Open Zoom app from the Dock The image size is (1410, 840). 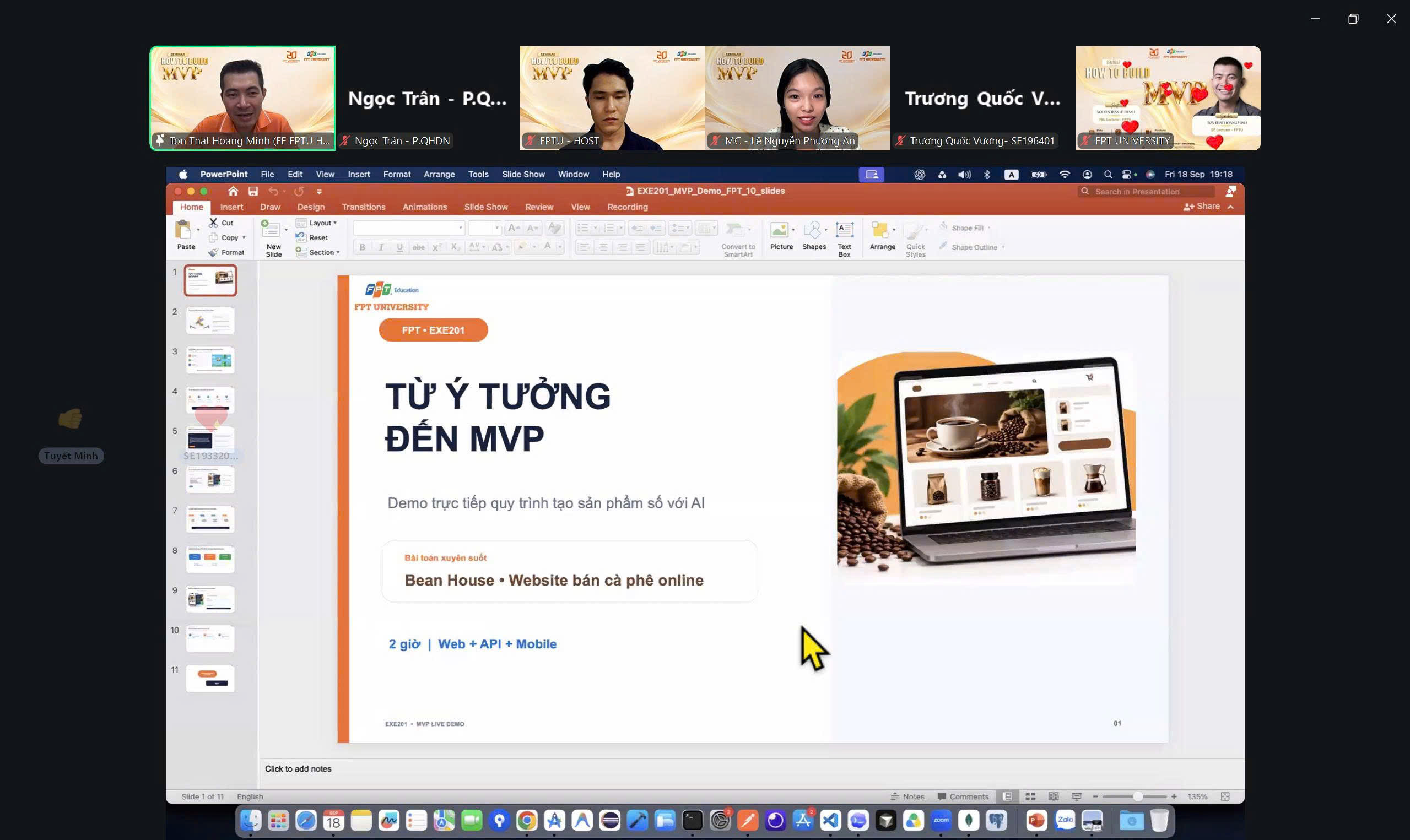coord(941,820)
